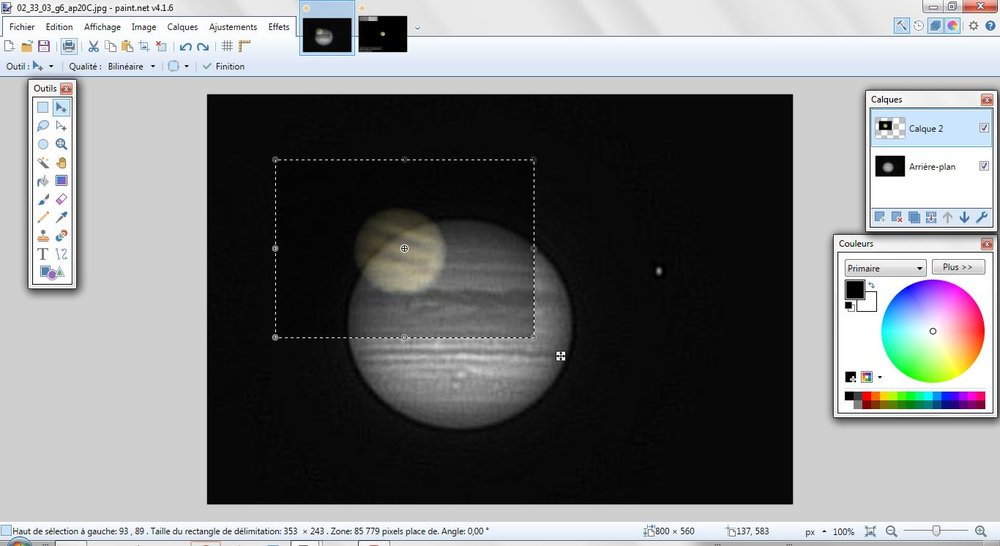Click the Crop to Selection icon

(x=144, y=46)
